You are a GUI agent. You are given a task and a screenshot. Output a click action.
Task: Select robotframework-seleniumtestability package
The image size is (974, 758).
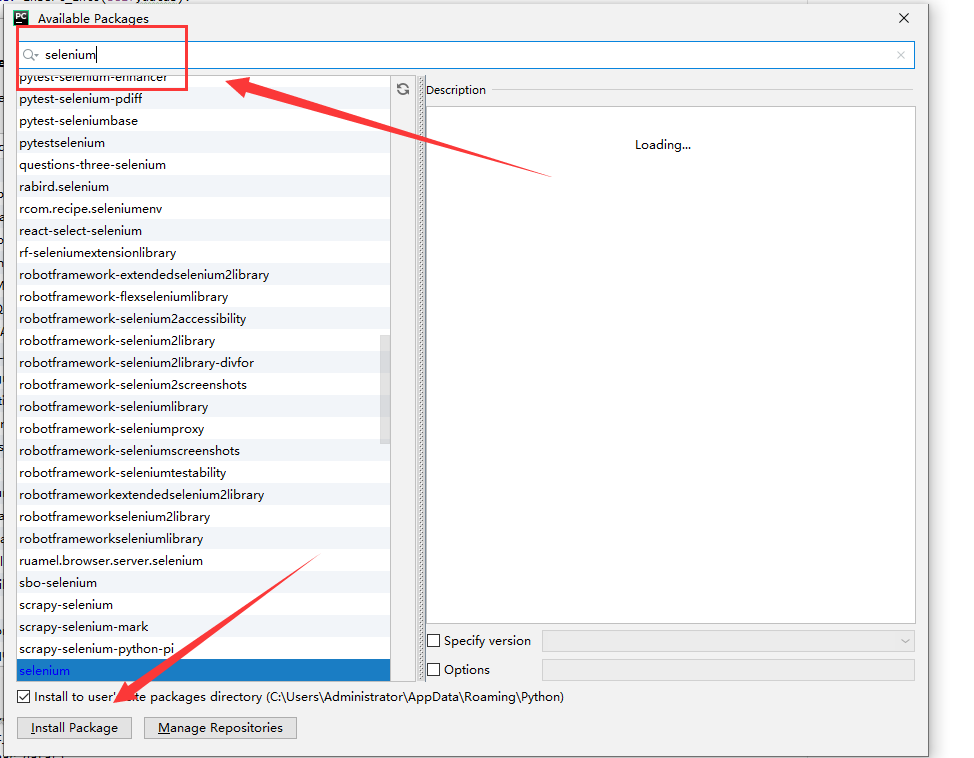204,472
